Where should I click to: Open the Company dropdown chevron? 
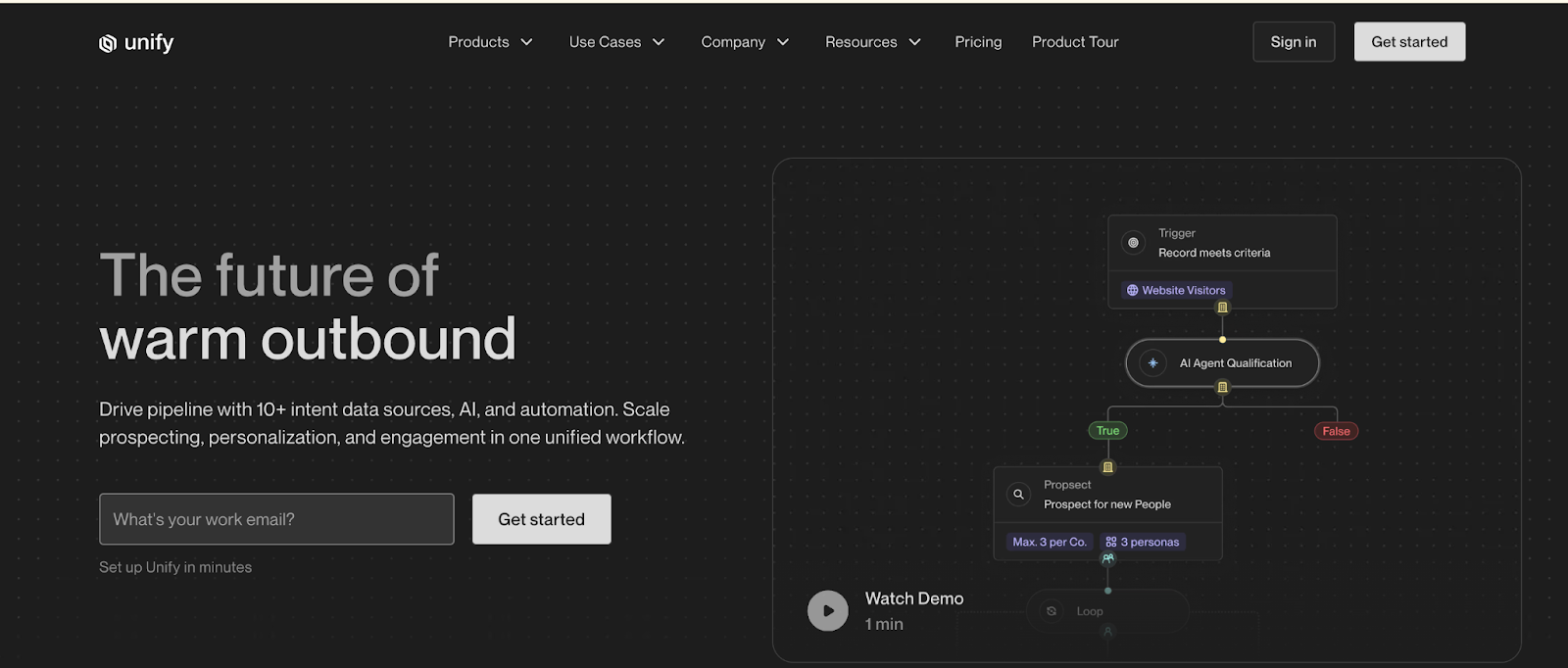(783, 42)
